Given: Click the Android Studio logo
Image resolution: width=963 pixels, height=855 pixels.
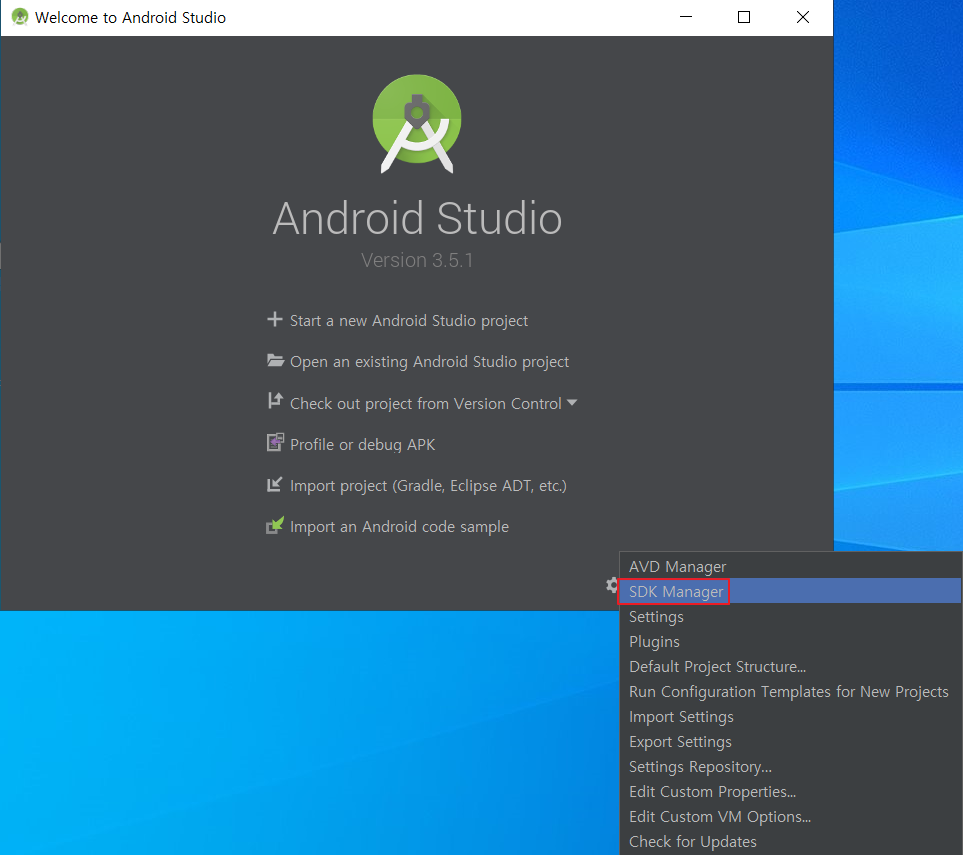Looking at the screenshot, I should click(x=417, y=123).
